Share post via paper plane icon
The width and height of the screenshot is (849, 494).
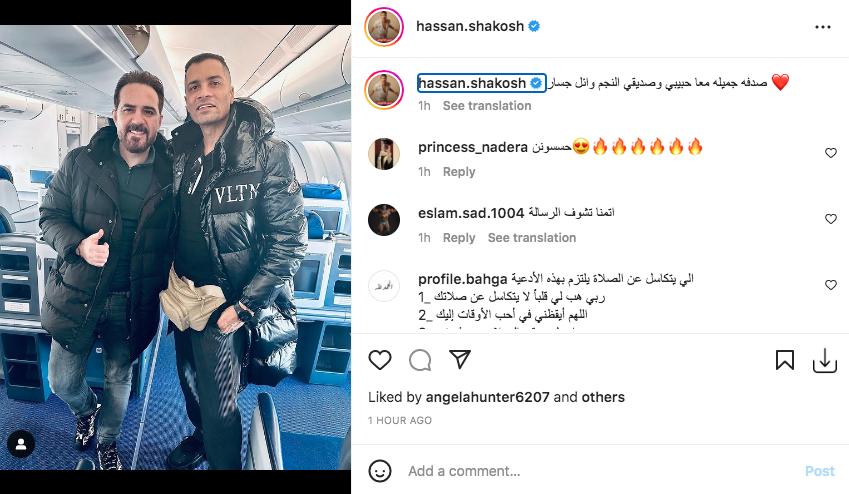460,360
